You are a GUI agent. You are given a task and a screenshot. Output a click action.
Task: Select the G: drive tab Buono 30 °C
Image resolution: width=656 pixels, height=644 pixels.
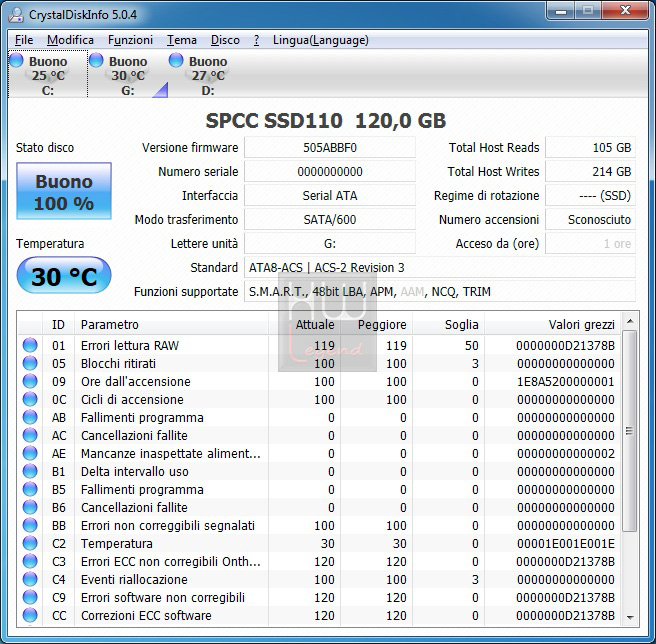coord(128,74)
